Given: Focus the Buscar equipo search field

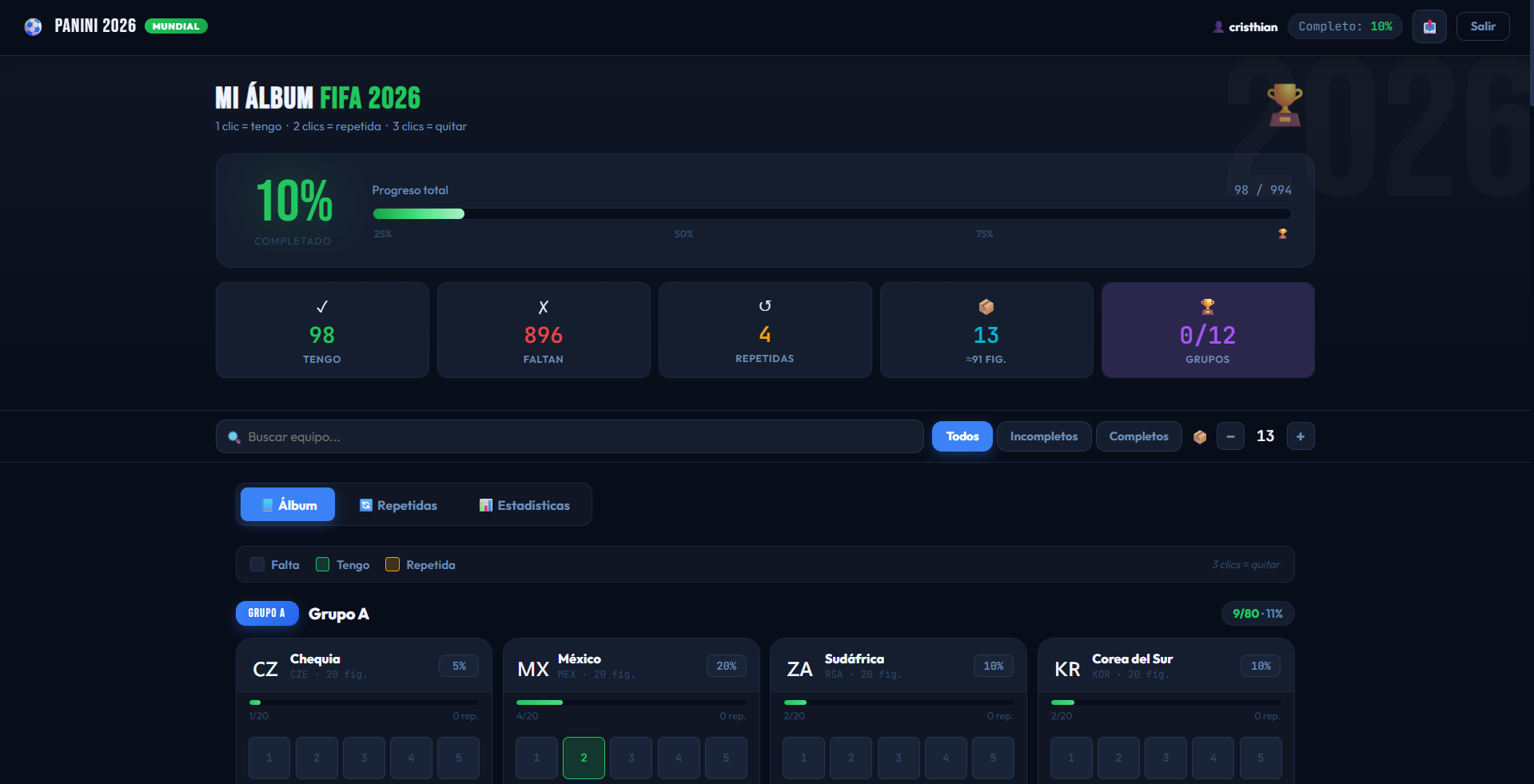Looking at the screenshot, I should point(570,437).
